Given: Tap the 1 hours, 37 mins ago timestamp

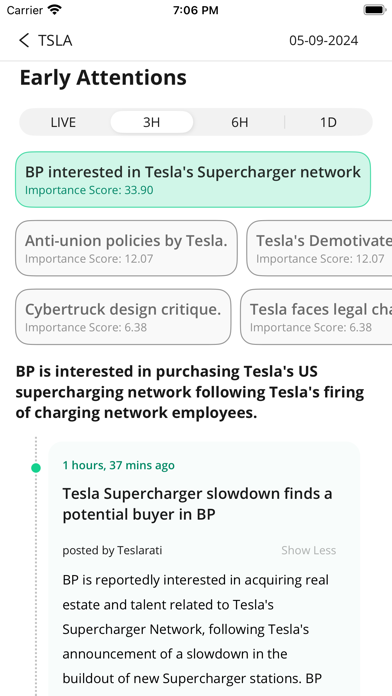Looking at the screenshot, I should tap(119, 465).
